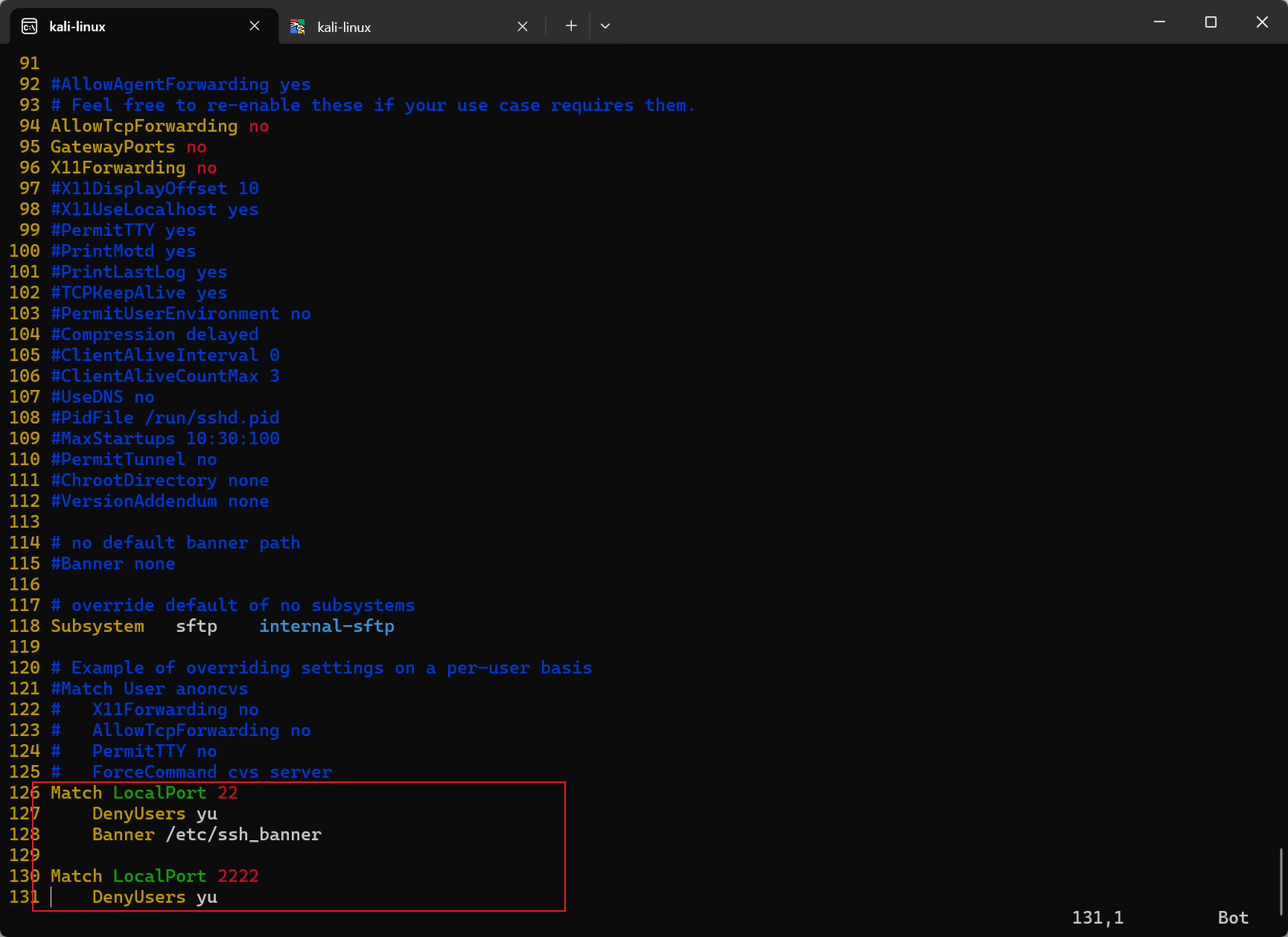Viewport: 1288px width, 937px height.
Task: Click '/etc/ssh_banner' path
Action: pyautogui.click(x=243, y=835)
